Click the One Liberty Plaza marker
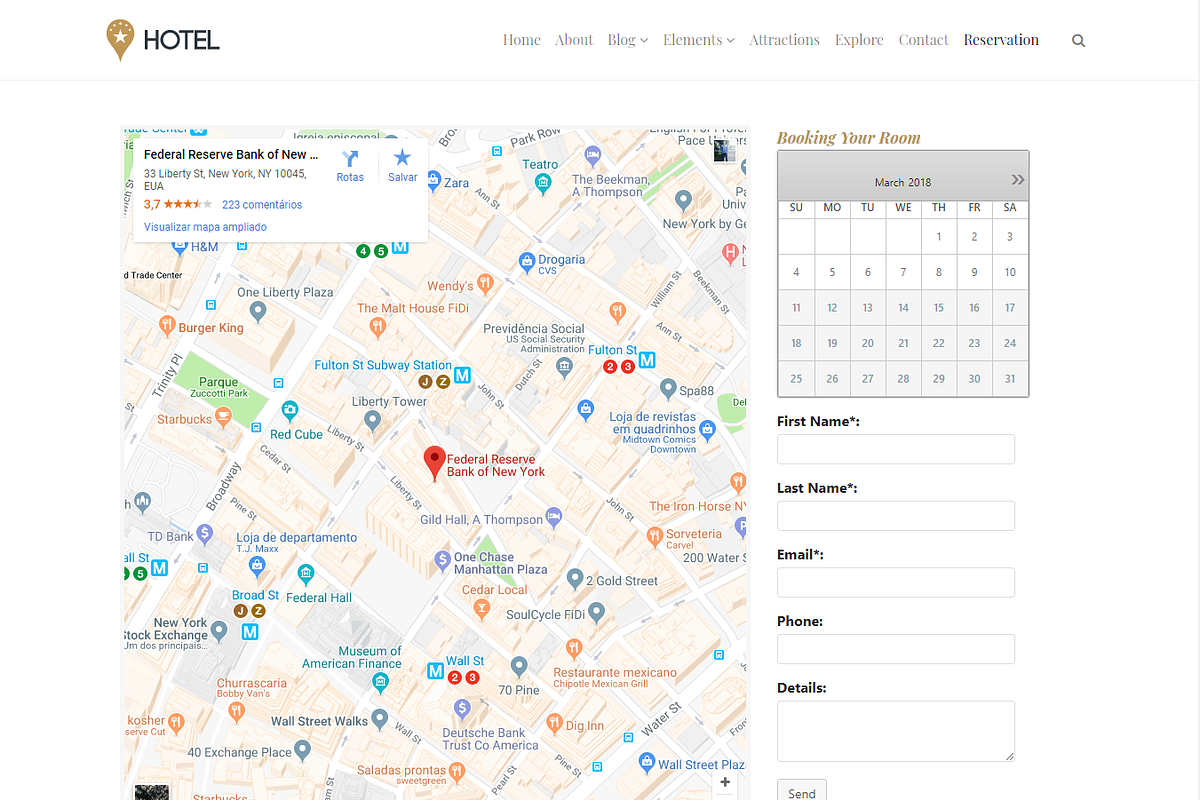The image size is (1200, 800). pyautogui.click(x=258, y=312)
